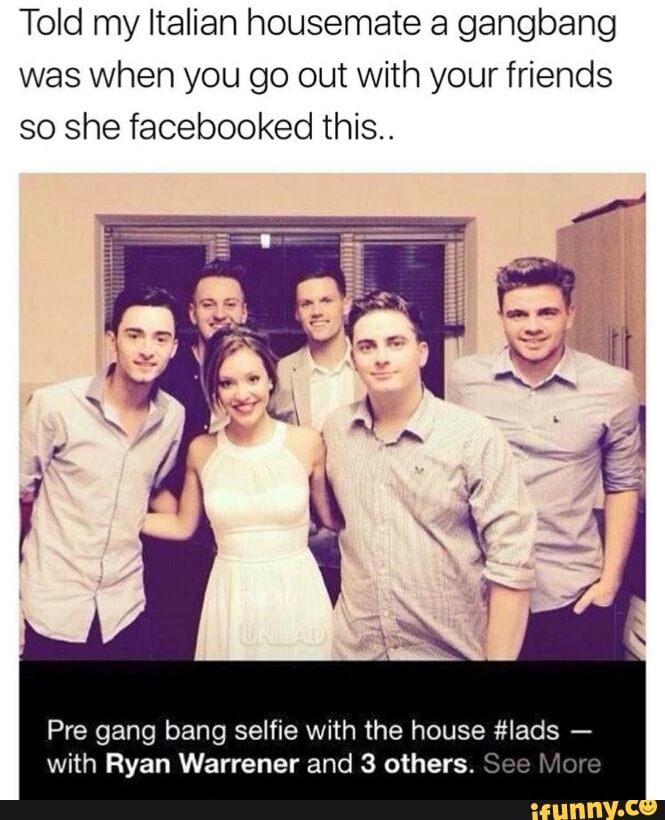Select the #lads hashtag
This screenshot has height=820, width=665.
tap(525, 730)
